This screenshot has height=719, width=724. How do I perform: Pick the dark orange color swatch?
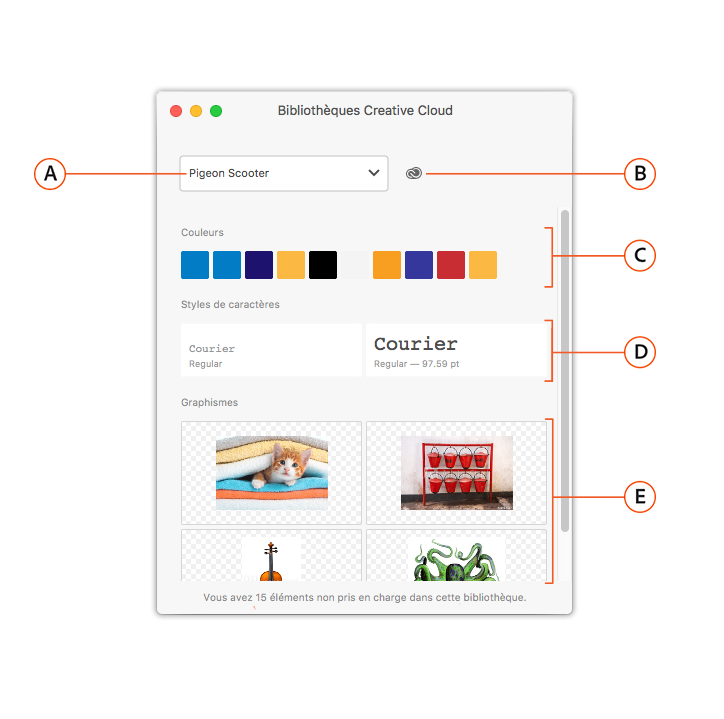(387, 265)
